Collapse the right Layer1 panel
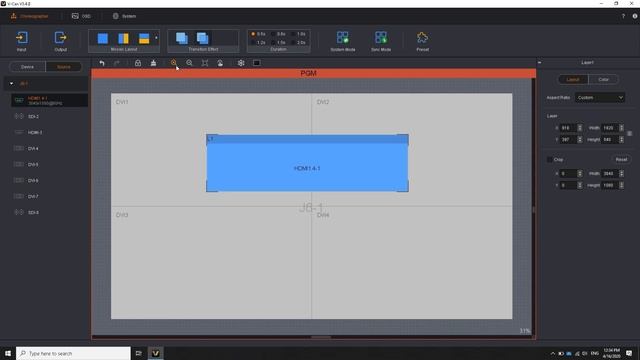The width and height of the screenshot is (640, 360). [x=540, y=62]
